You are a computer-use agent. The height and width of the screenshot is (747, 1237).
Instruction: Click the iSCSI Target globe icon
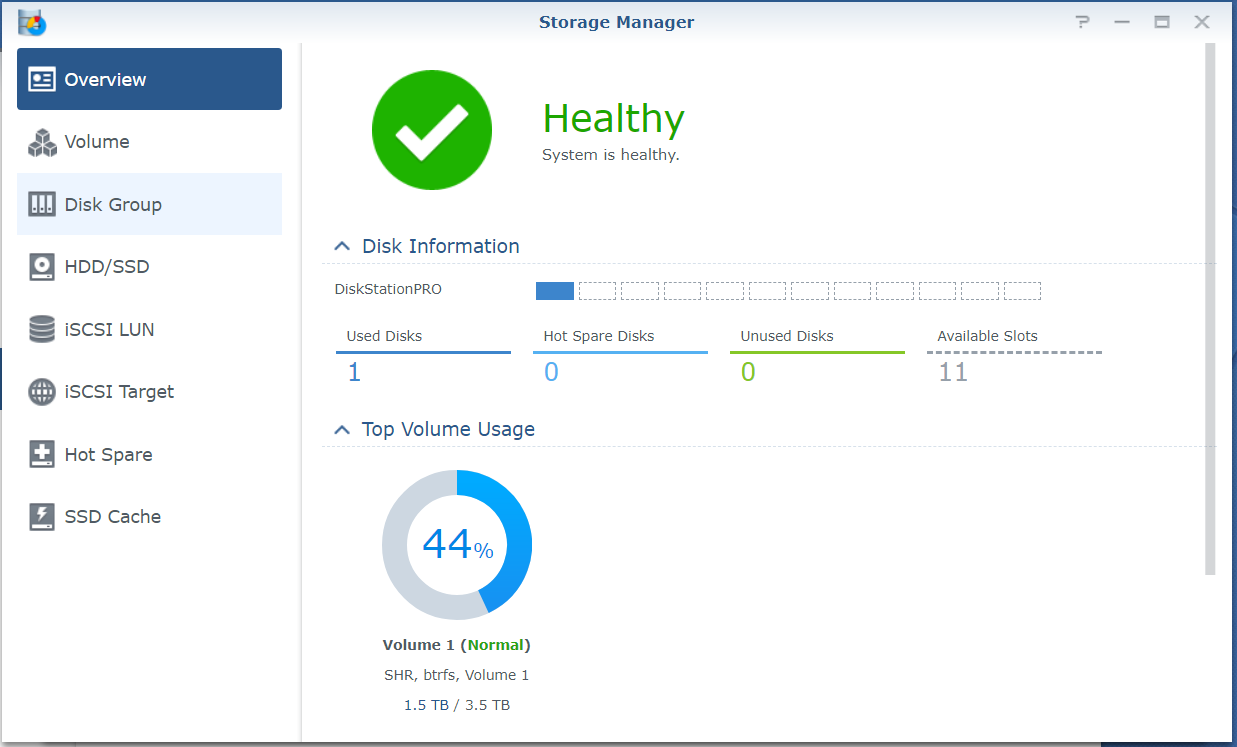pyautogui.click(x=42, y=392)
